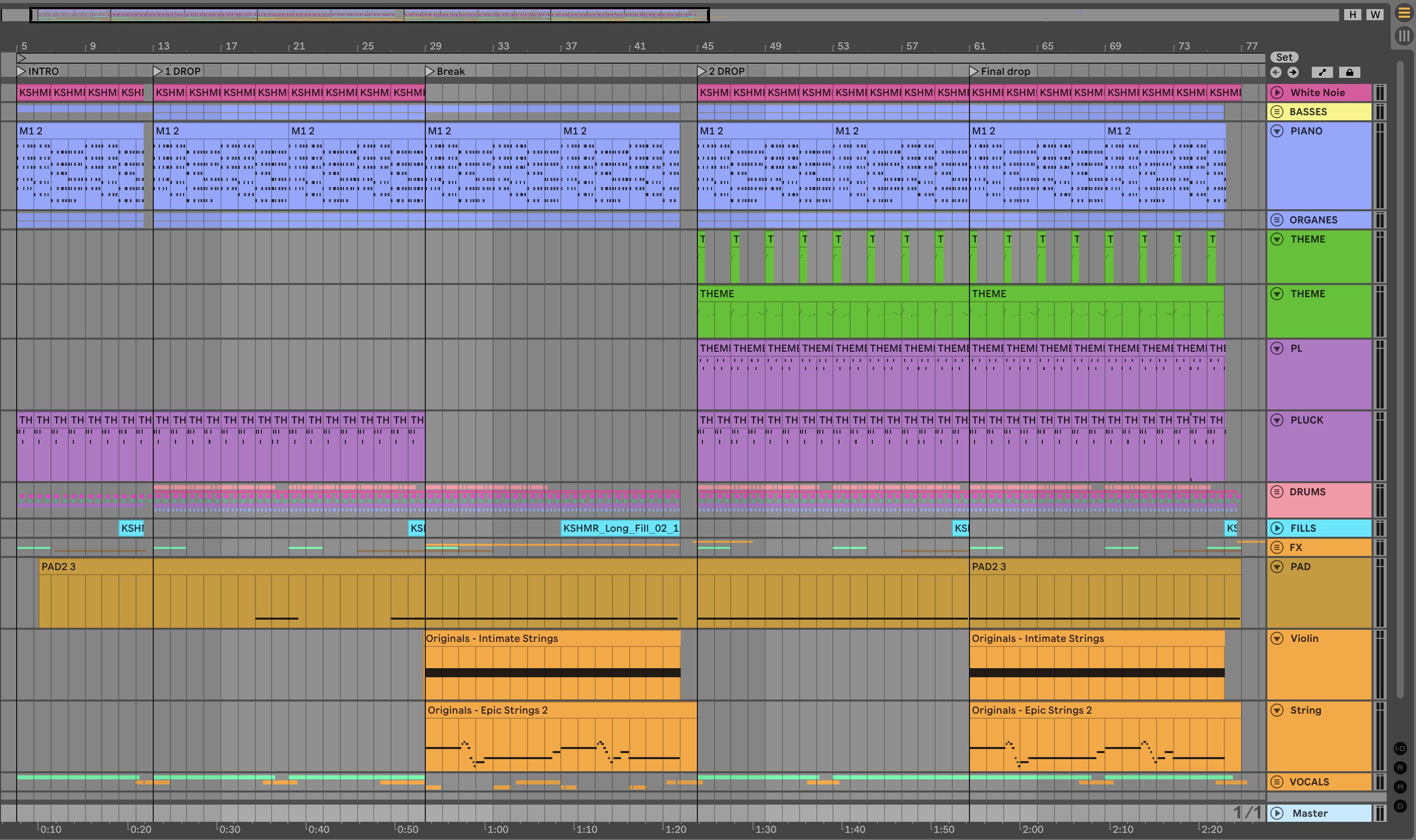Click the W optimize width button

click(x=1375, y=15)
